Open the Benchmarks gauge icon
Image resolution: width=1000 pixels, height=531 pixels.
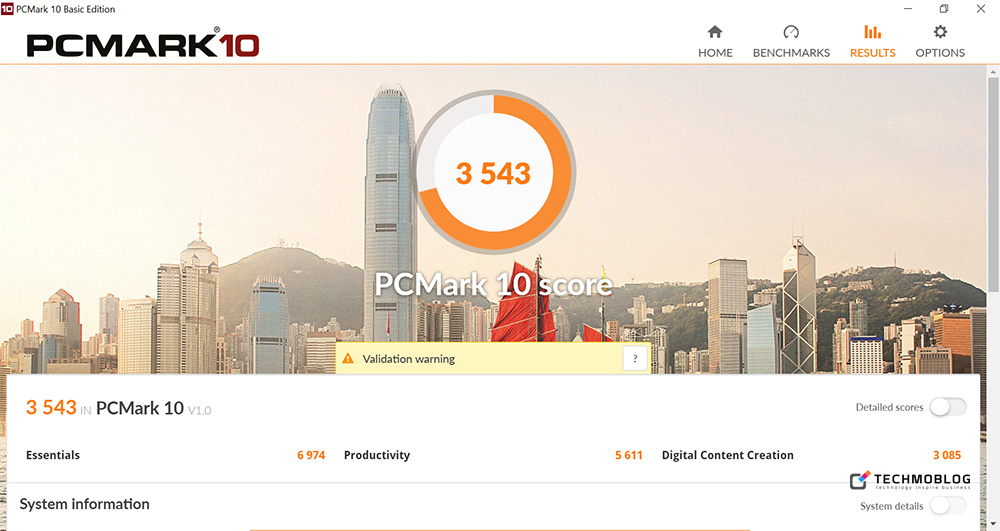791,32
